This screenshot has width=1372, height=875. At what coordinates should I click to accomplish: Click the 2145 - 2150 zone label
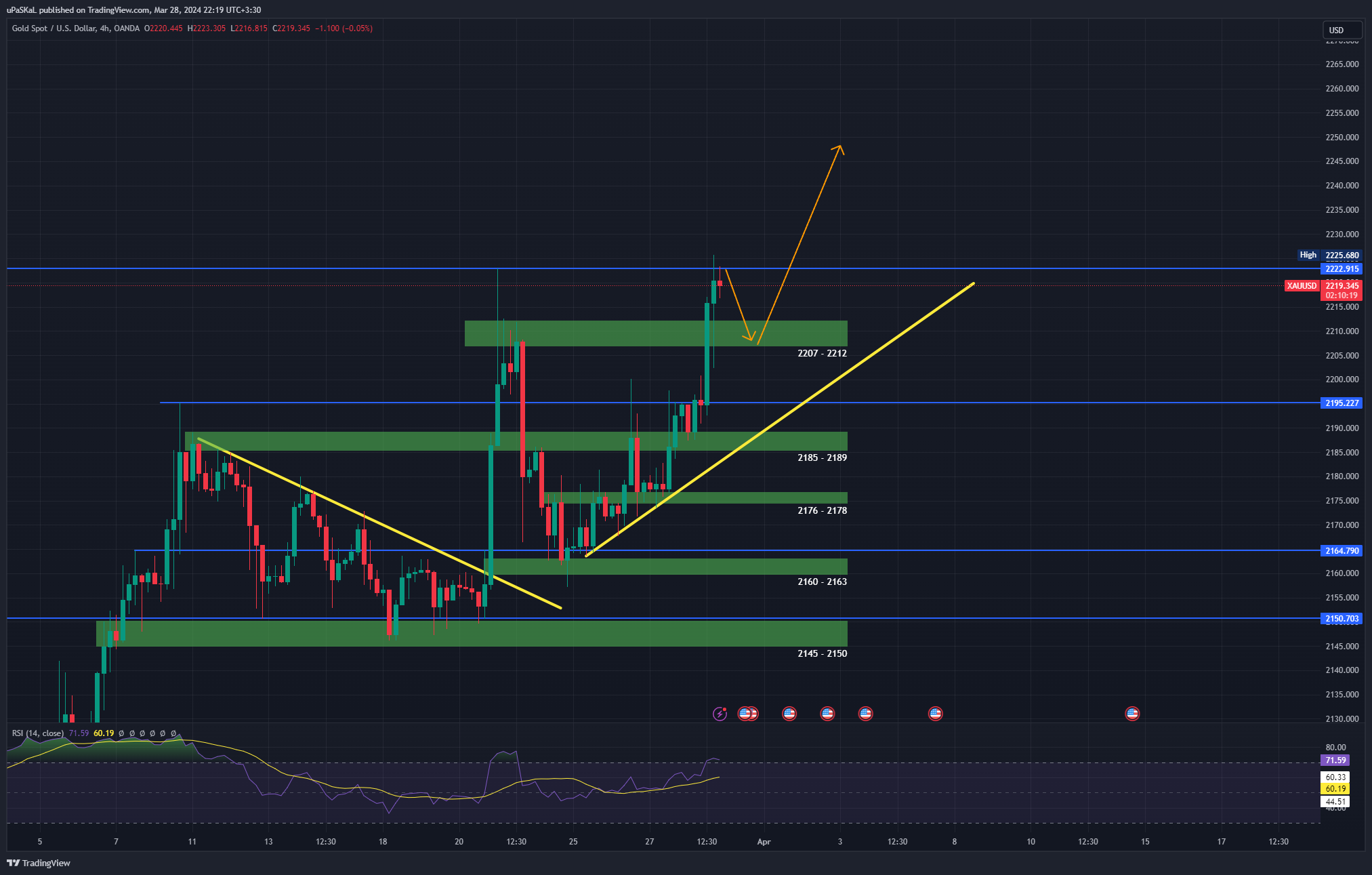[x=822, y=653]
